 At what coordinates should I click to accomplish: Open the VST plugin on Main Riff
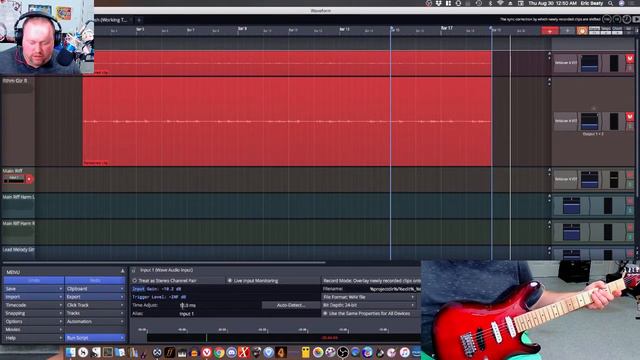pos(566,179)
